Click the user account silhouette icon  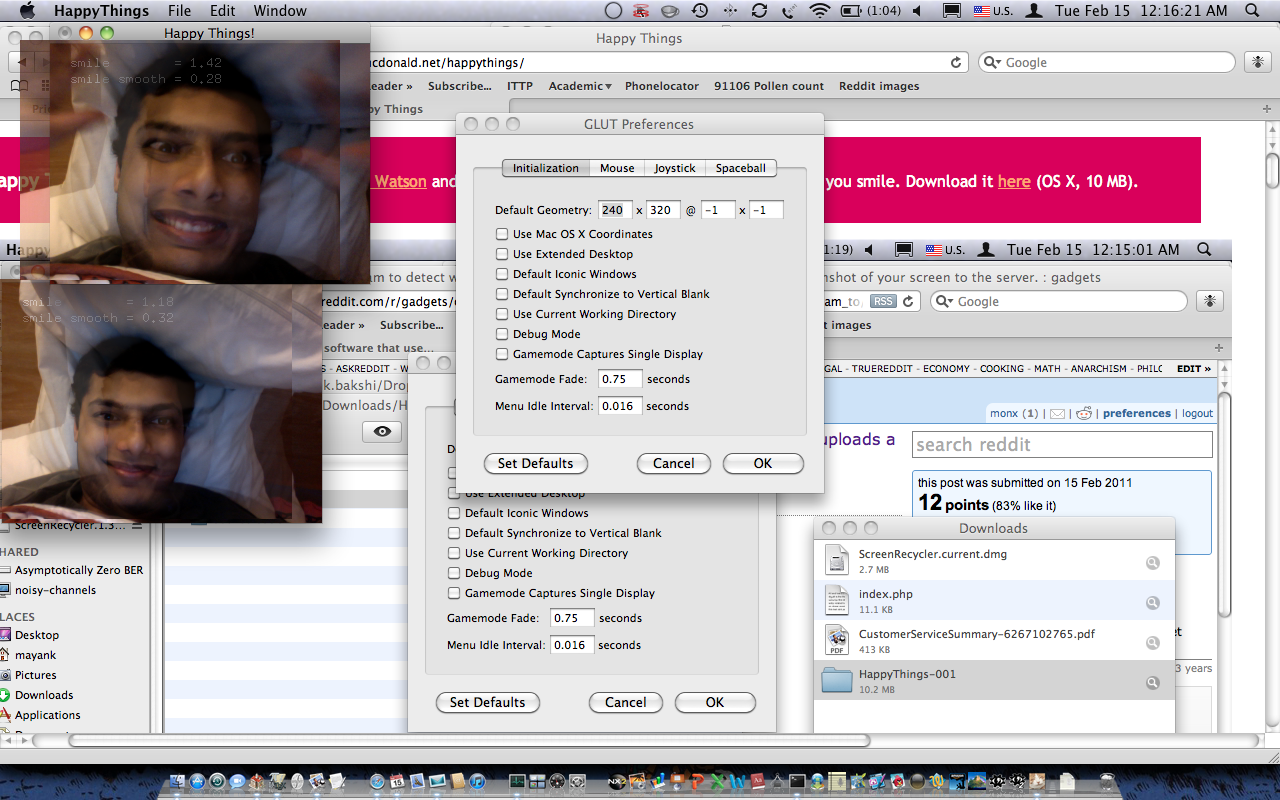(1034, 11)
